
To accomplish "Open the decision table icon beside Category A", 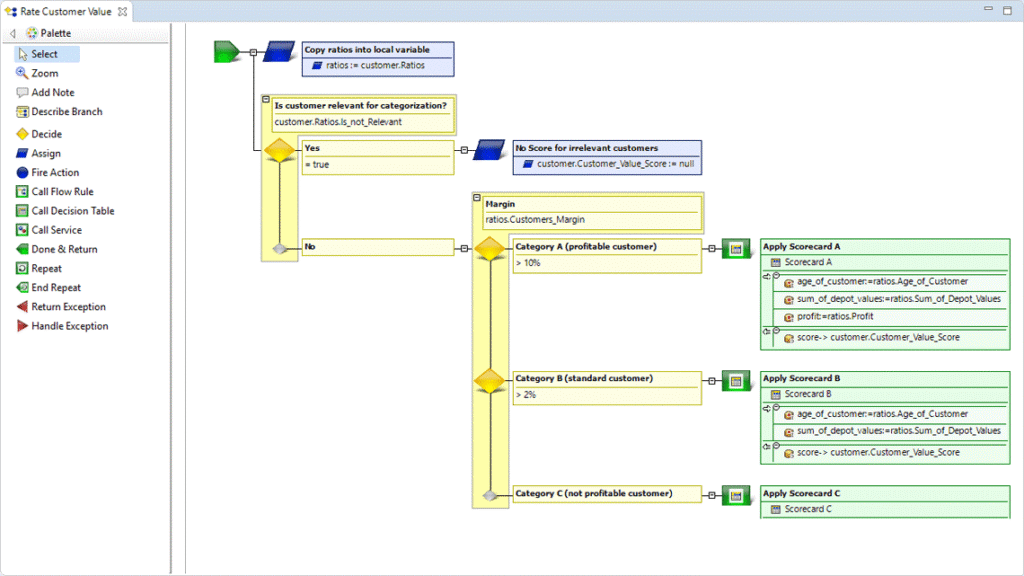I will pyautogui.click(x=736, y=249).
